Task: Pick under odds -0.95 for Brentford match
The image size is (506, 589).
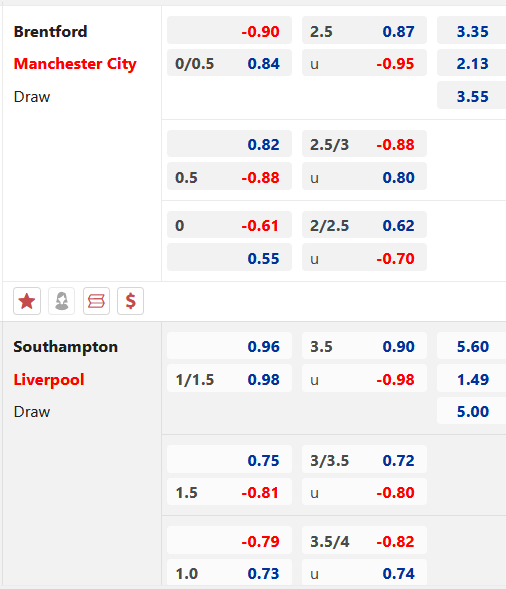Action: click(x=364, y=63)
